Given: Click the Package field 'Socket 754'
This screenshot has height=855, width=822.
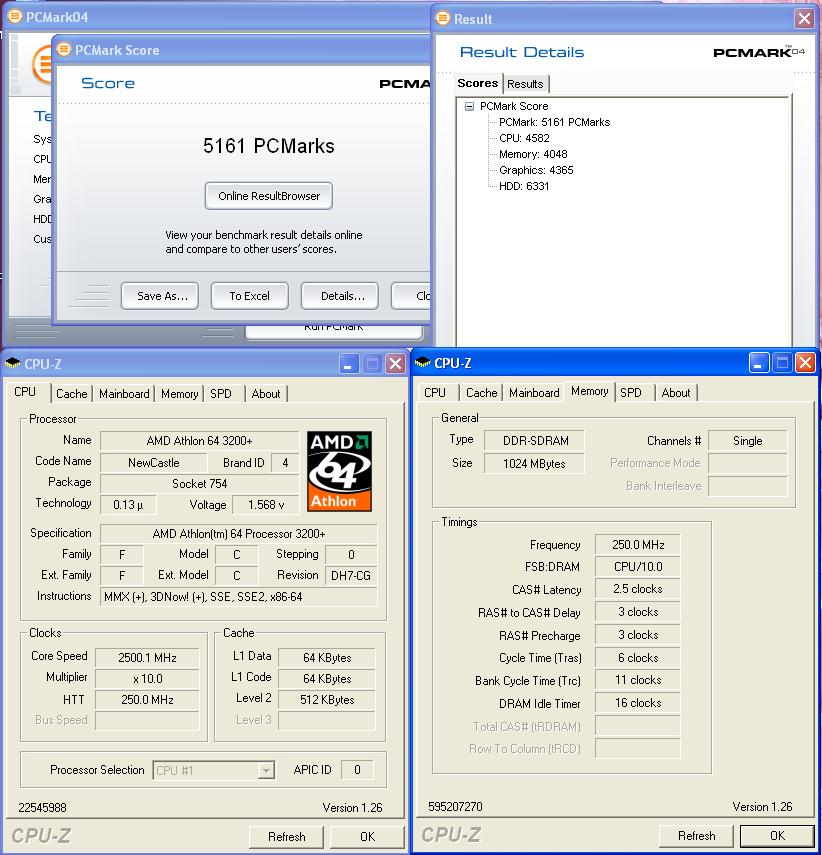Looking at the screenshot, I should click(x=200, y=484).
